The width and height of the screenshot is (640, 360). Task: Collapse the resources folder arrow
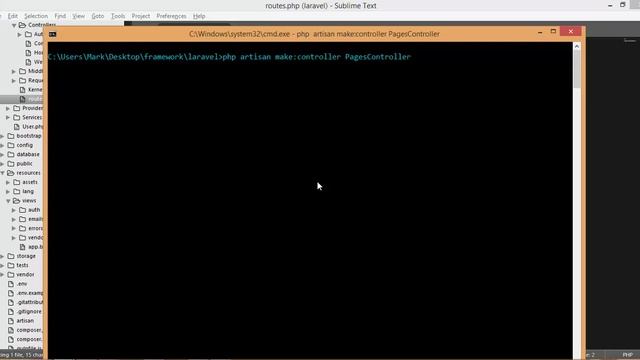(x=2, y=173)
